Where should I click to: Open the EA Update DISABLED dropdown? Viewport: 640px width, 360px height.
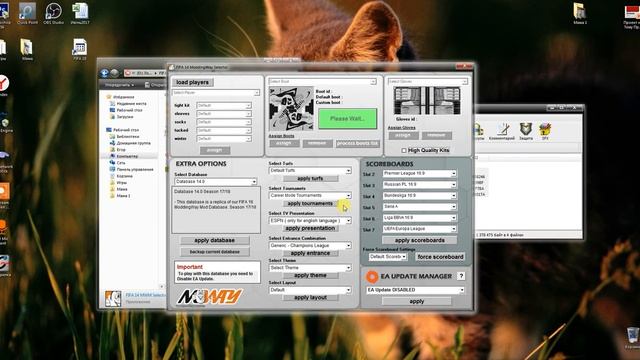(x=415, y=290)
